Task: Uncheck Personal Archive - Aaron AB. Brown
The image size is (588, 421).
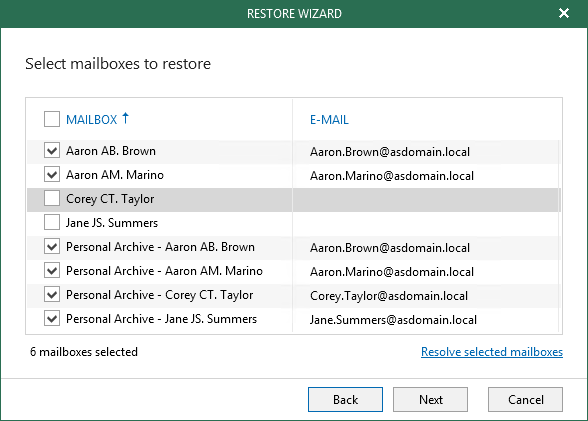Action: [52, 247]
